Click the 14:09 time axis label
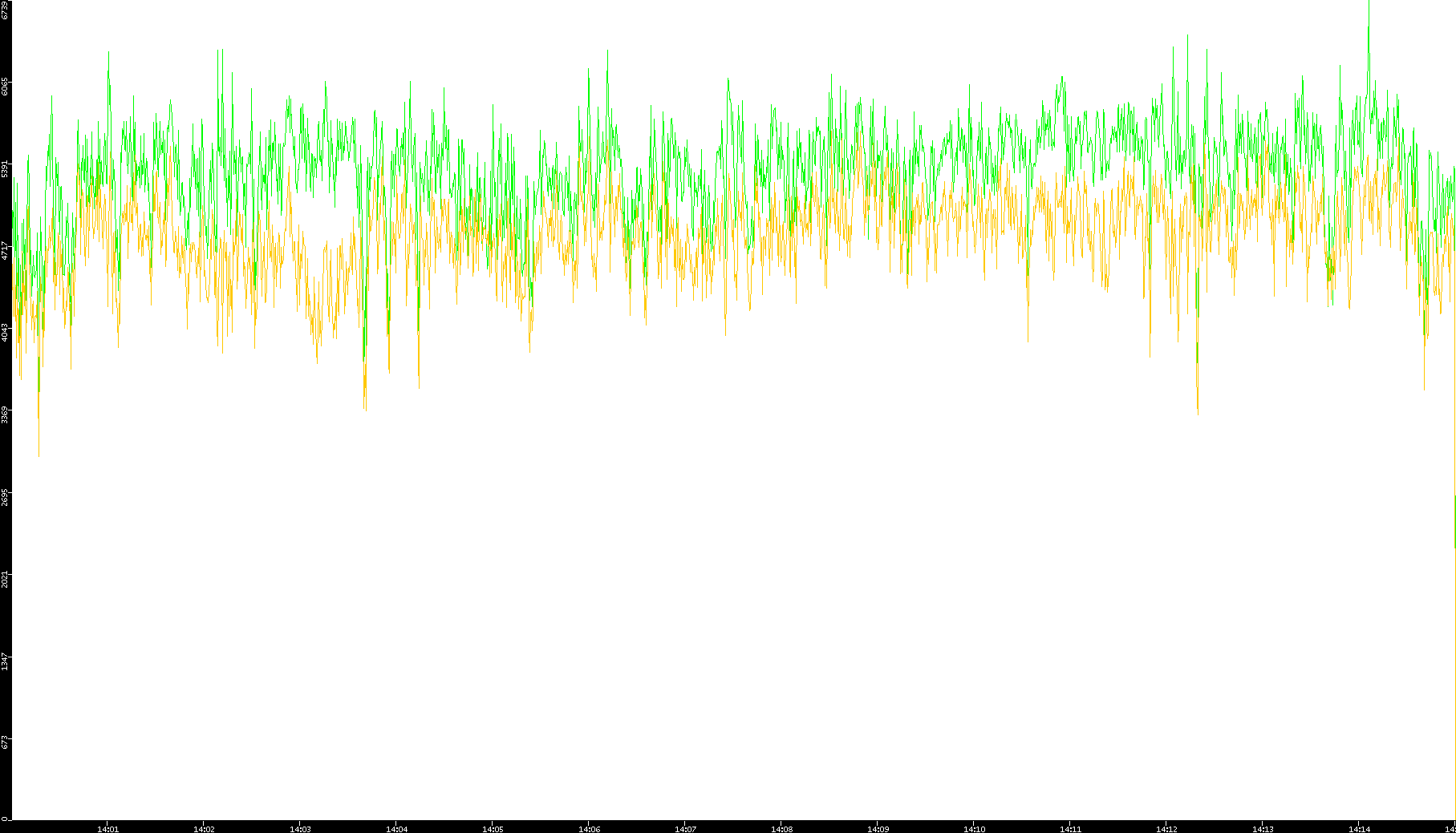This screenshot has height=833, width=1456. click(x=878, y=829)
